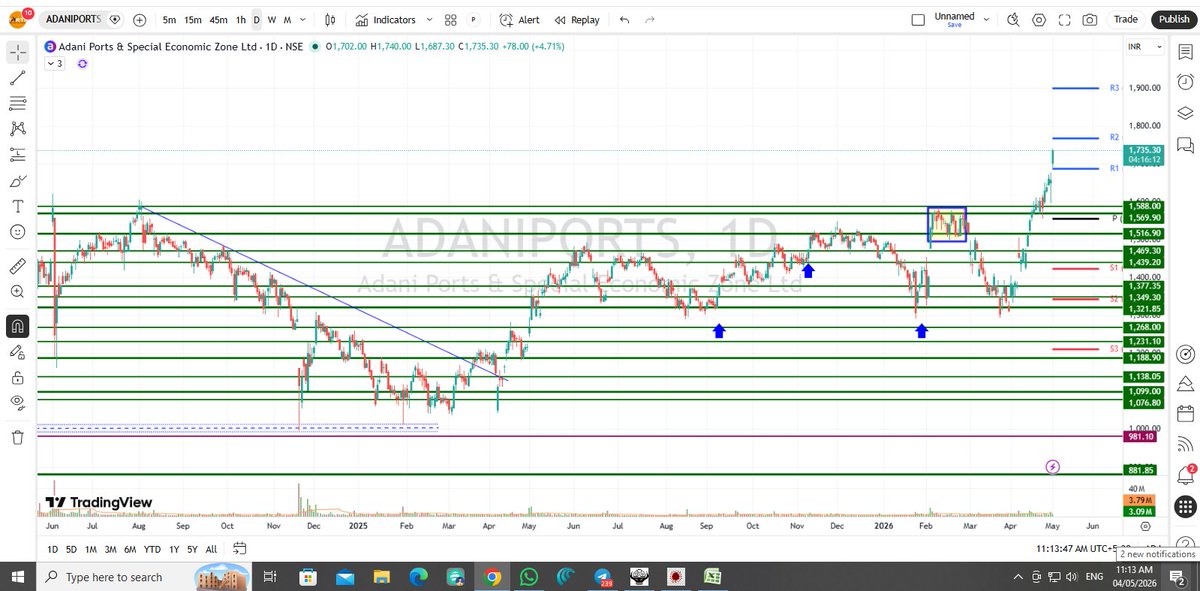Click the Trade button
This screenshot has height=591, width=1200.
tap(1126, 20)
